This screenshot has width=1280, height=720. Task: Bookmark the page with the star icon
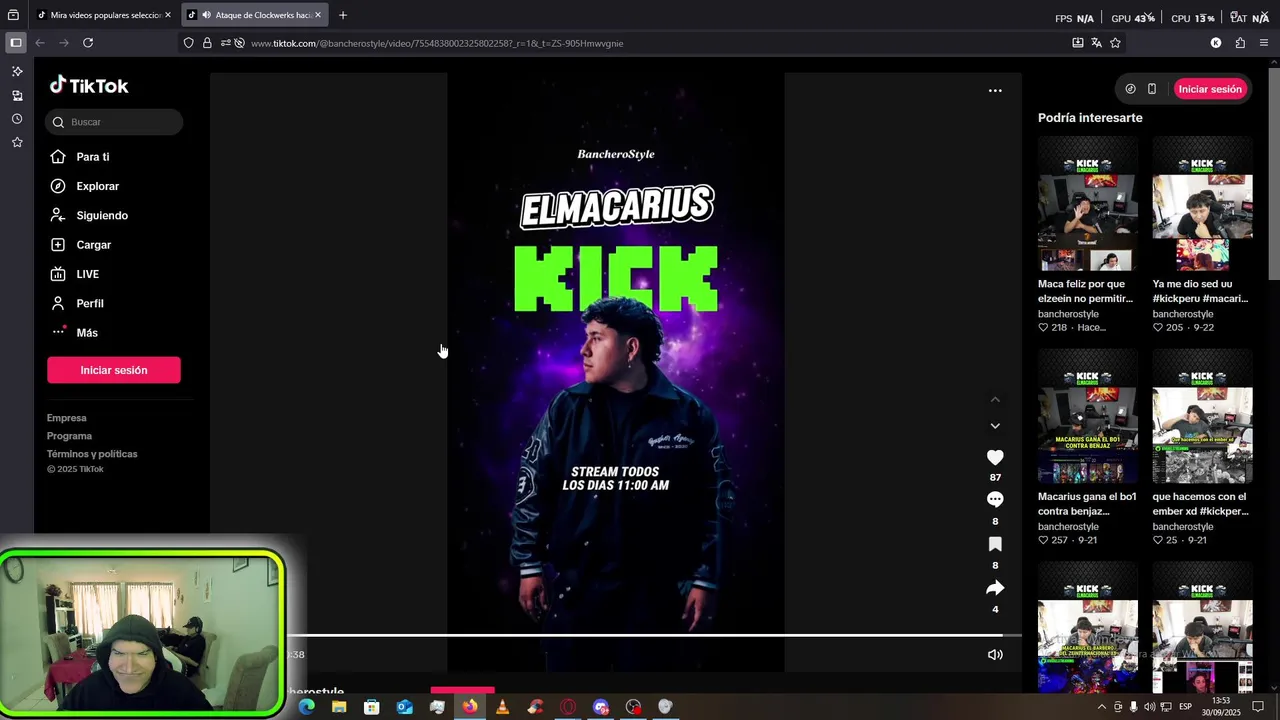tap(1115, 43)
